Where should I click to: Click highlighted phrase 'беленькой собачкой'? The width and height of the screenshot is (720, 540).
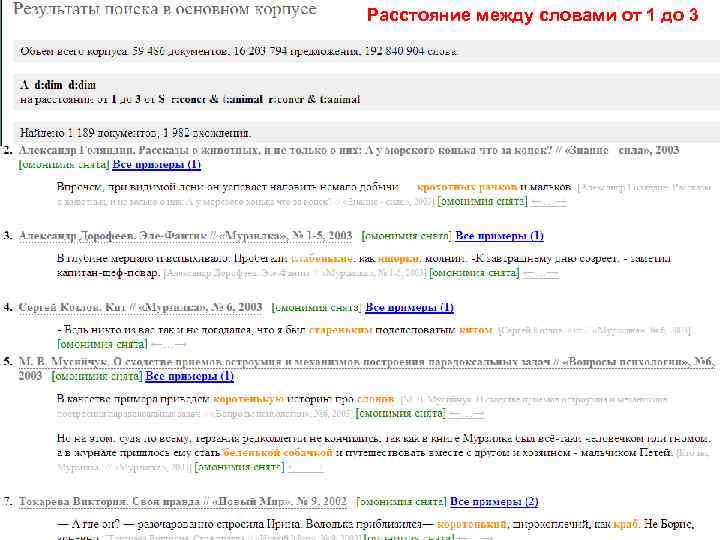click(x=277, y=453)
